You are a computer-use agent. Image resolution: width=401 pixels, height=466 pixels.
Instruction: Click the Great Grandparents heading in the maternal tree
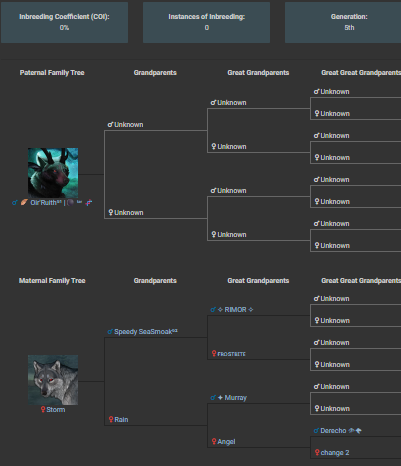coord(258,281)
